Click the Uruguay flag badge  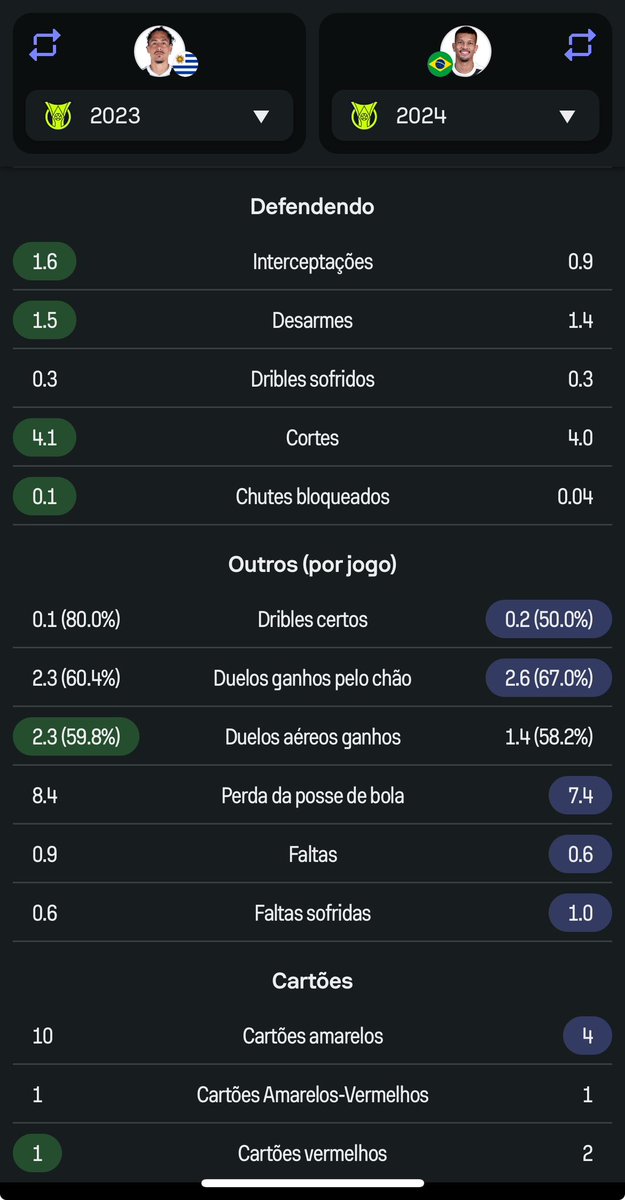pyautogui.click(x=185, y=65)
